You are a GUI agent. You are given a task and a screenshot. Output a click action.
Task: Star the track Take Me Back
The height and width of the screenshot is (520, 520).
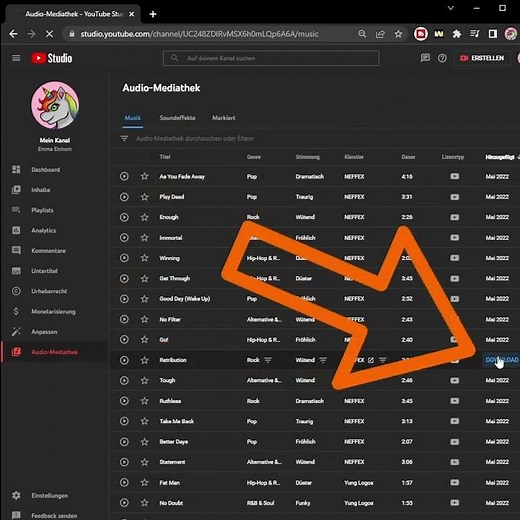144,421
